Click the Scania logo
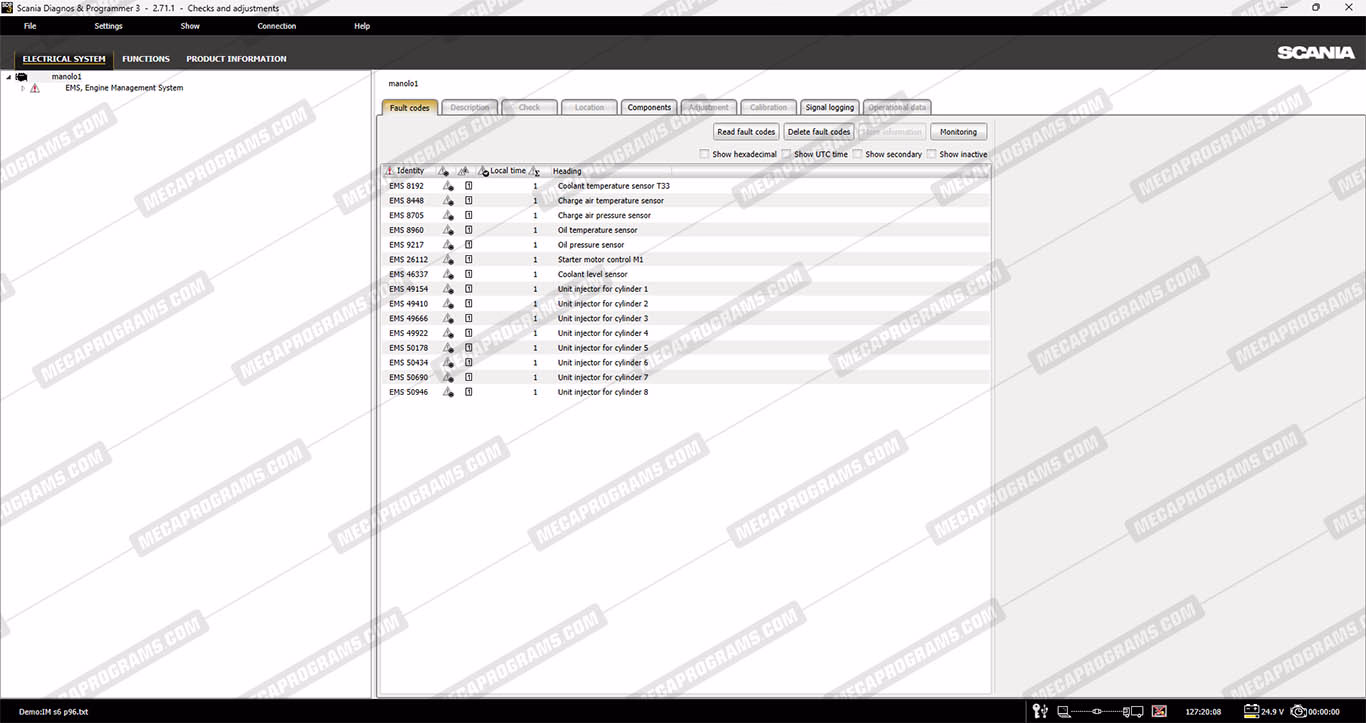Screen dimensions: 1366x723 click(x=1315, y=53)
